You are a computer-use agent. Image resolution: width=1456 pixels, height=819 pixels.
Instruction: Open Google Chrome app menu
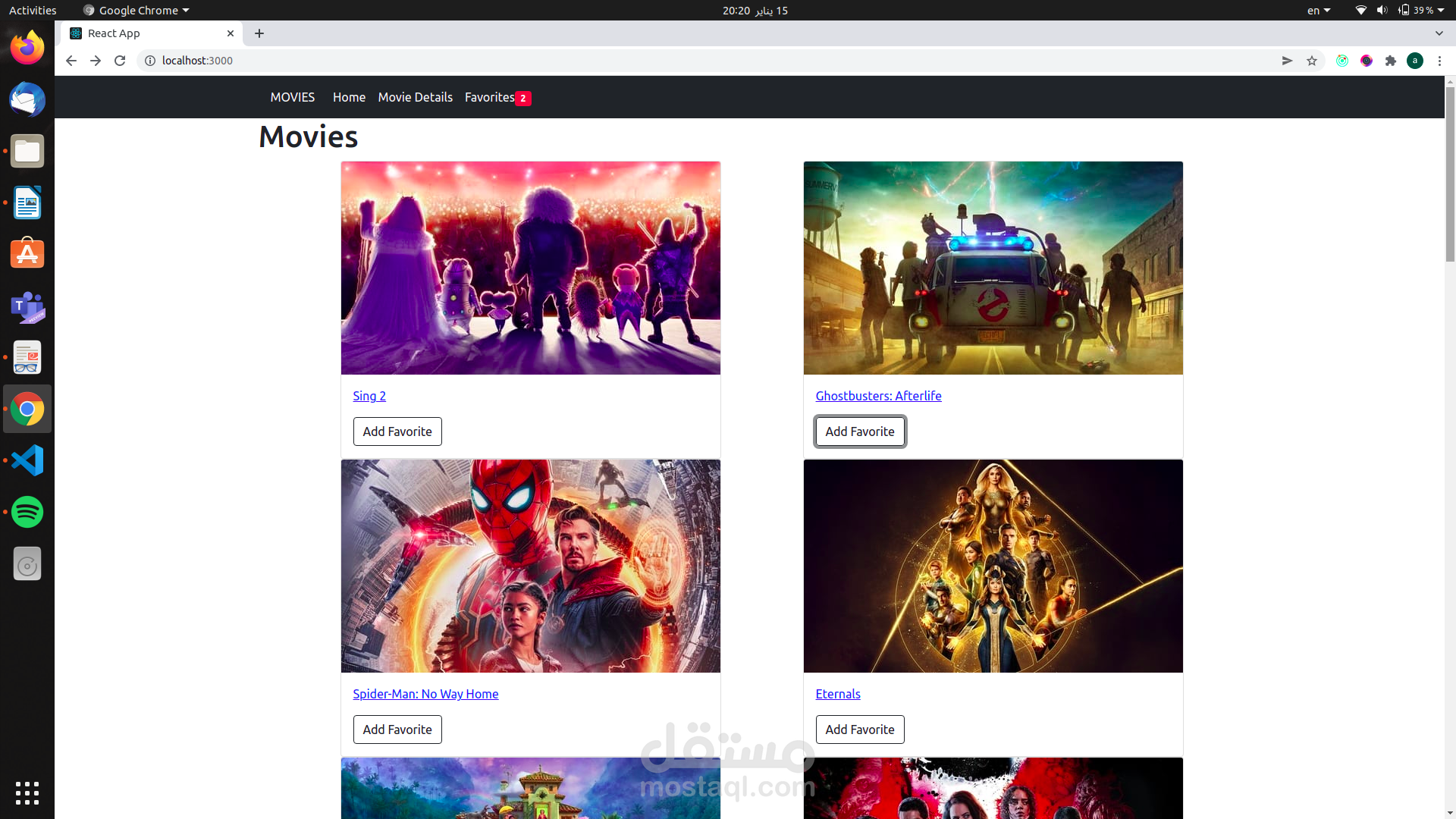tap(136, 10)
